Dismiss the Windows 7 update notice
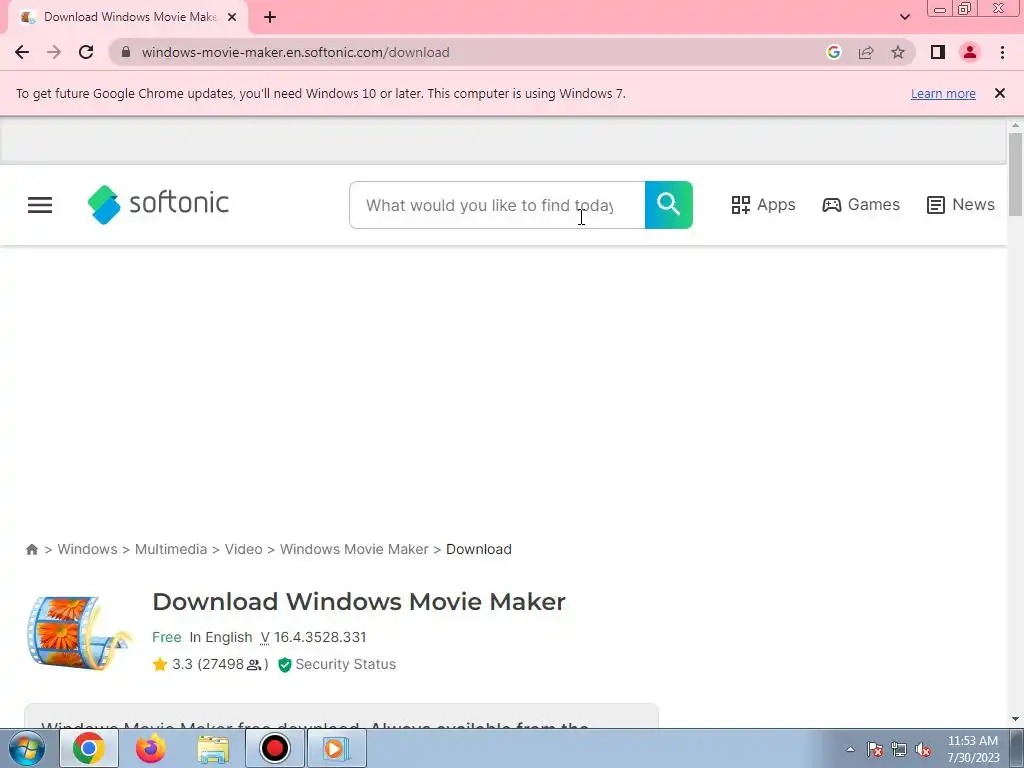Viewport: 1024px width, 768px height. point(999,93)
